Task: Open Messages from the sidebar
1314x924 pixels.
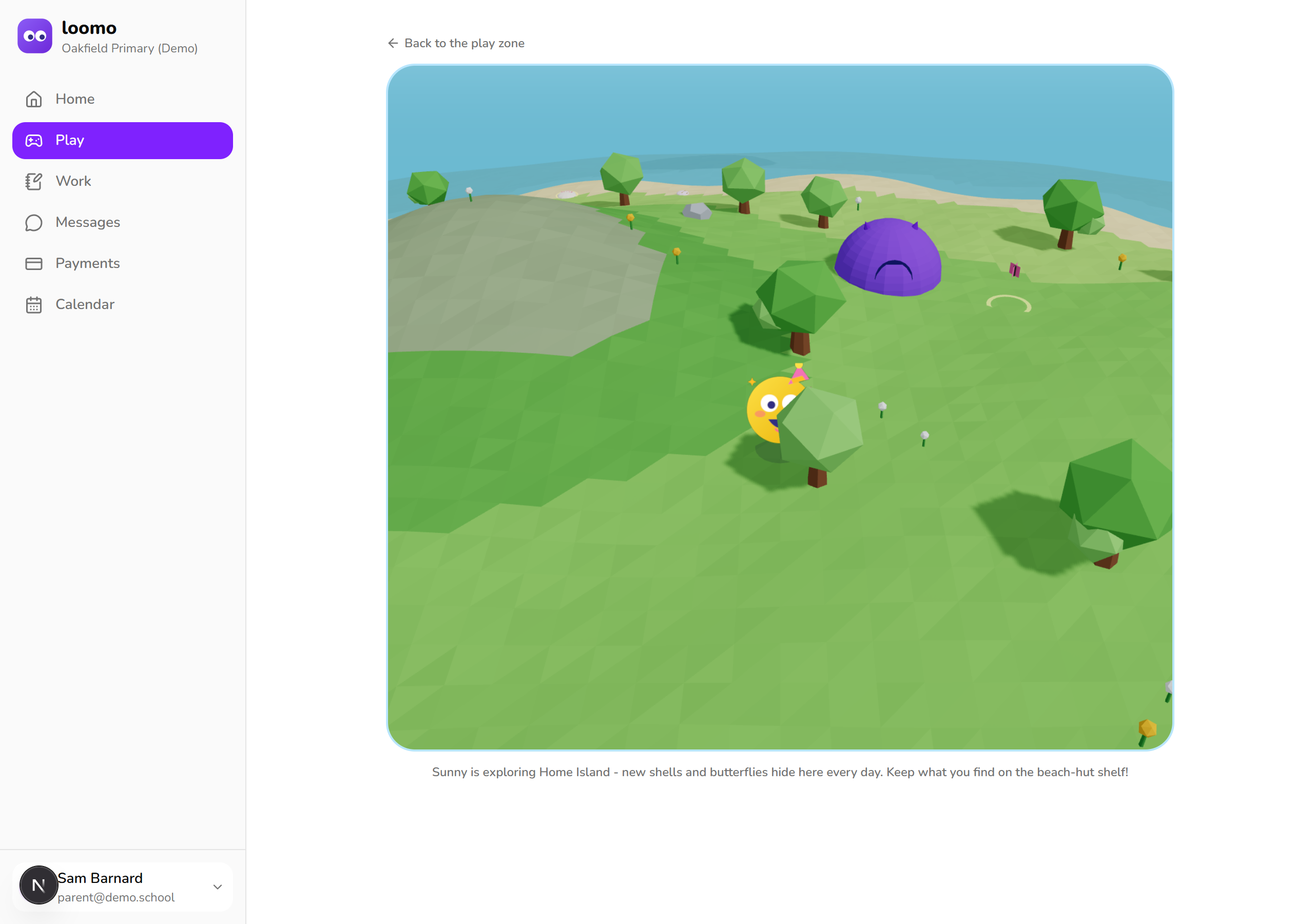Action: (x=123, y=223)
